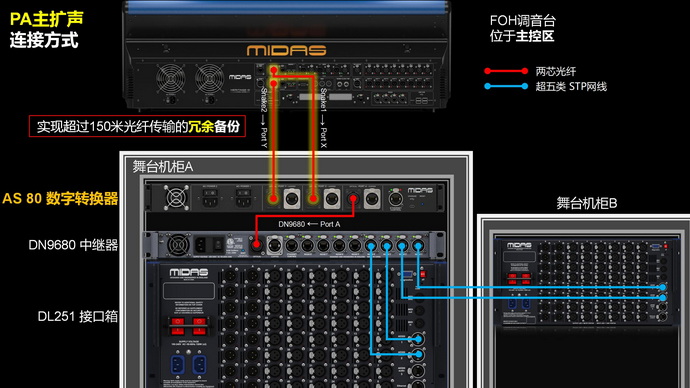Click the 舞台机柜B cabinet title
690x388 pixels.
click(x=587, y=203)
